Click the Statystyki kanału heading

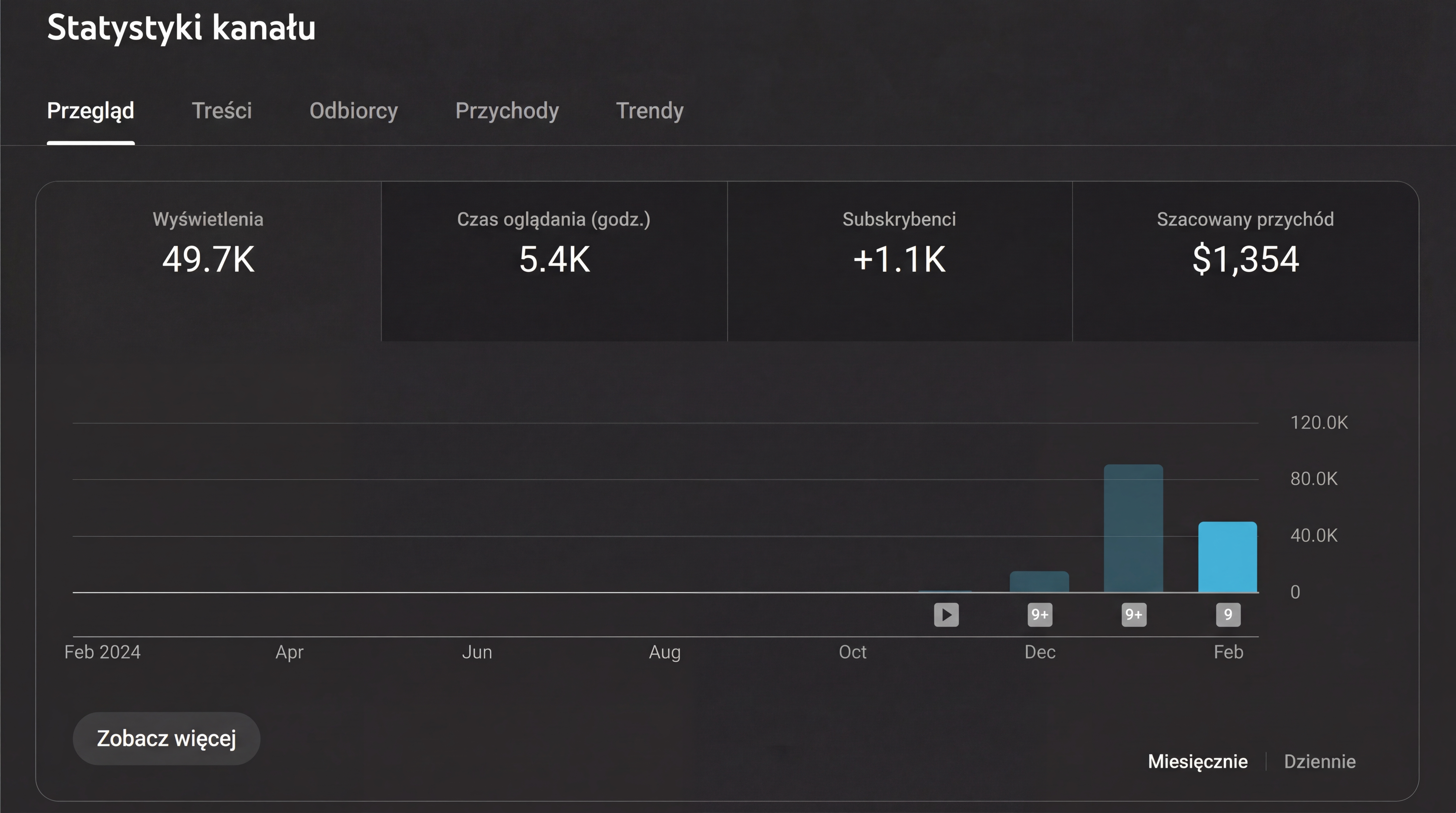pos(181,27)
